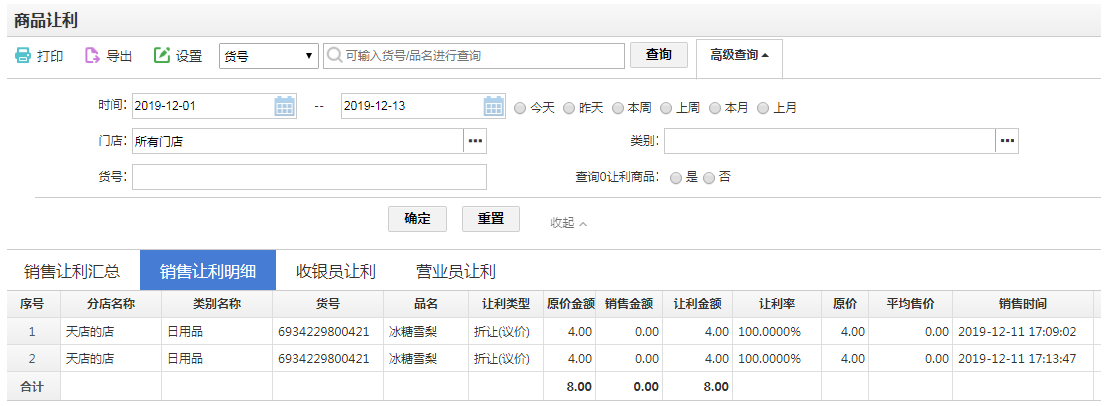Click the 确定 button

coord(417,219)
